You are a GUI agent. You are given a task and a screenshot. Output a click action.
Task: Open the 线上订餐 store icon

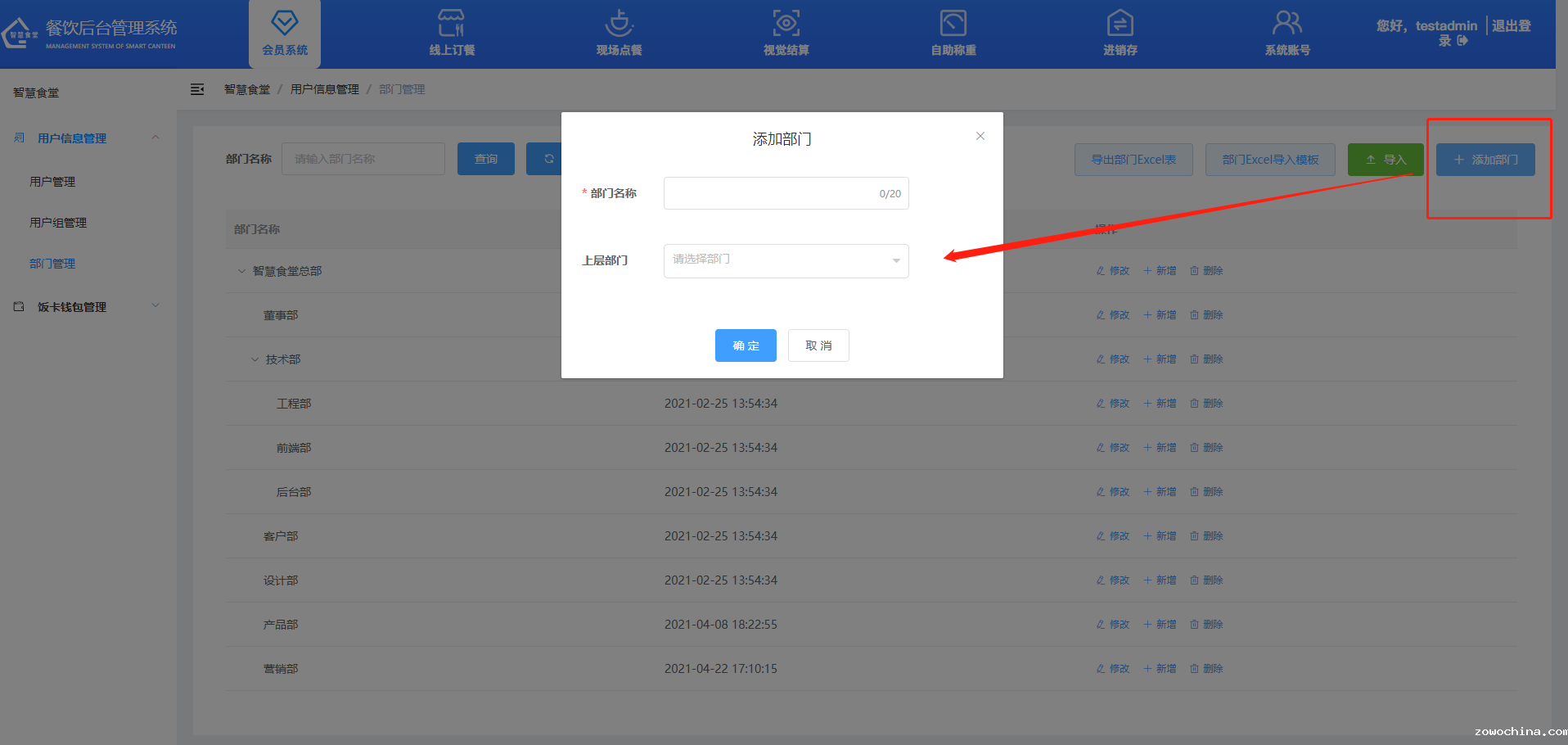(x=451, y=23)
